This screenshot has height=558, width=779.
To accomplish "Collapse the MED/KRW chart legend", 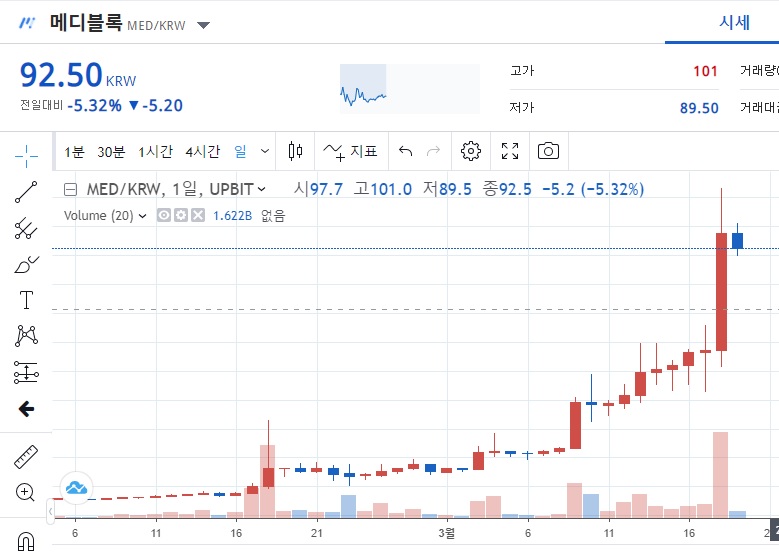I will (x=71, y=189).
